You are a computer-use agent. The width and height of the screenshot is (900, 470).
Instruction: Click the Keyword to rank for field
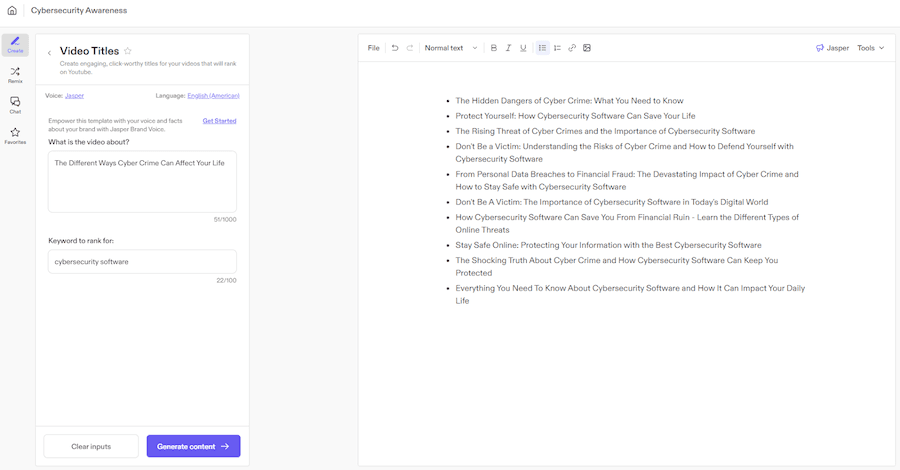point(142,262)
